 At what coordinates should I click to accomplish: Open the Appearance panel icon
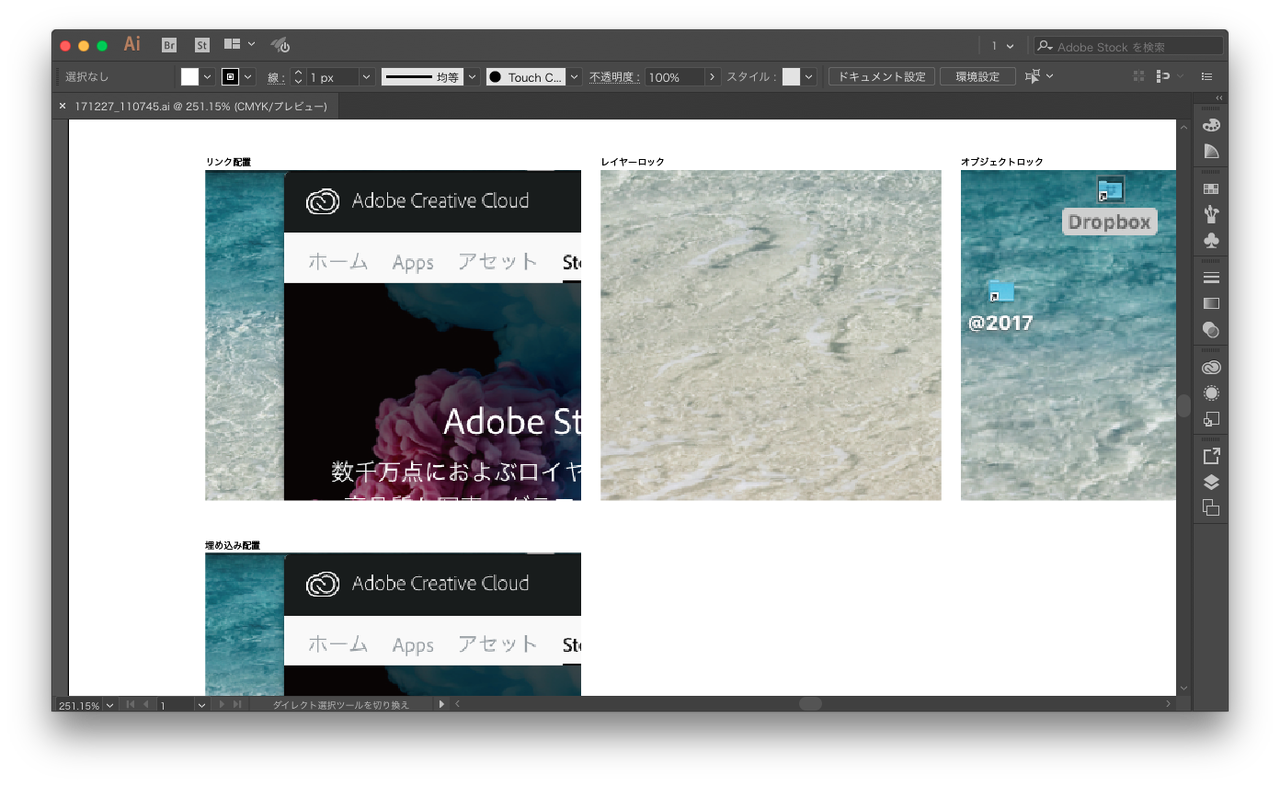1211,393
